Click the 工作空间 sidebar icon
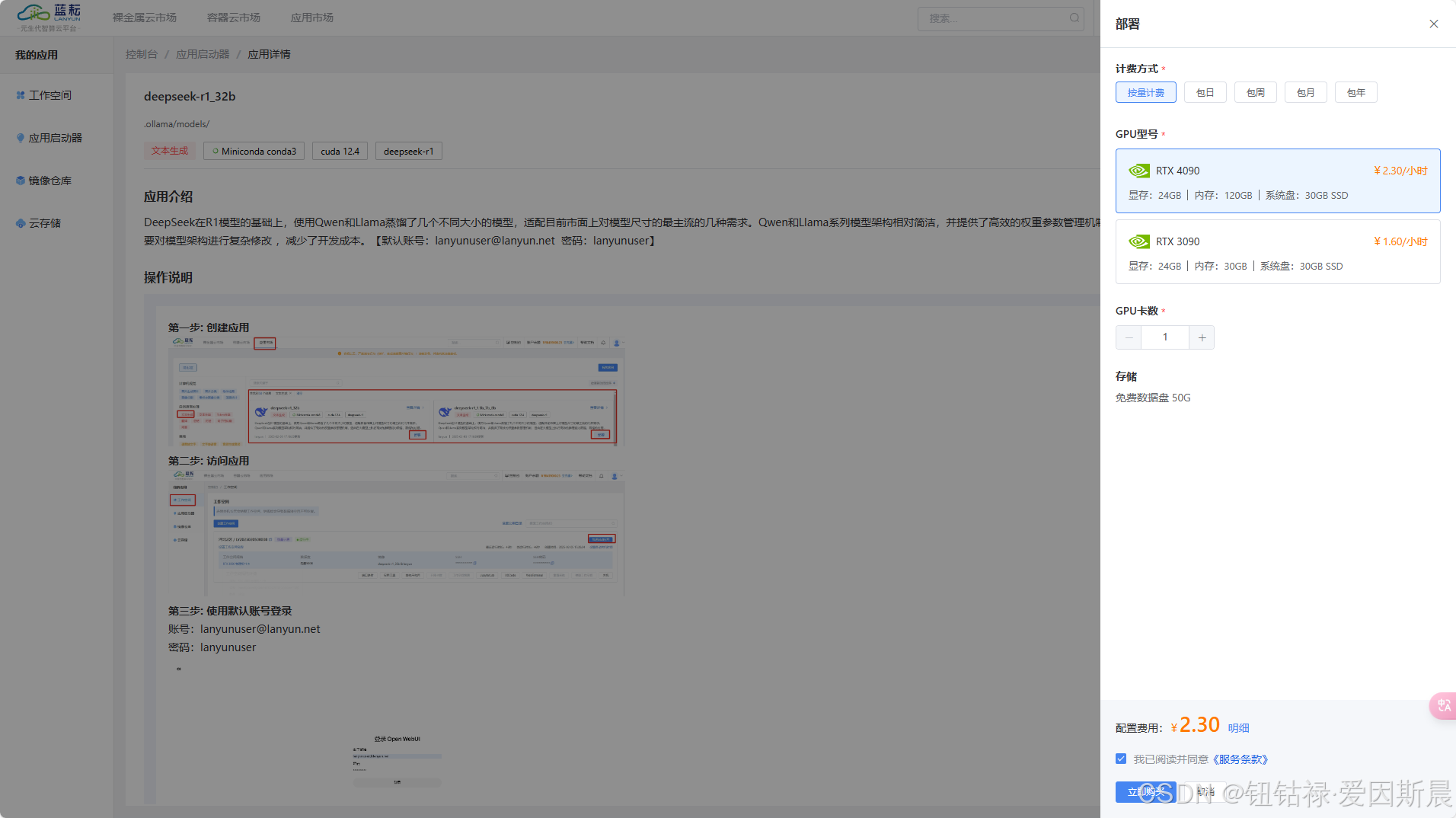 [21, 95]
